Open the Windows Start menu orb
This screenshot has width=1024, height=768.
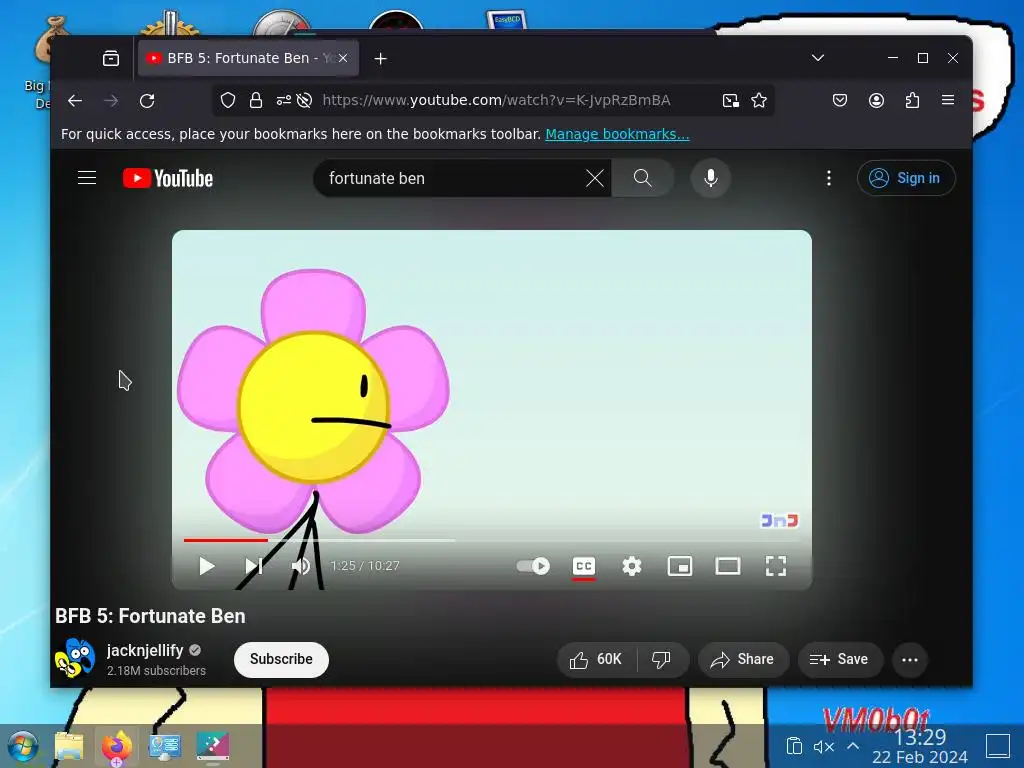[23, 746]
